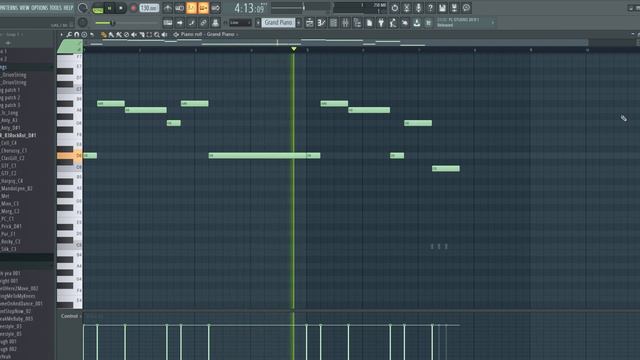Select the Slice tool in piano roll toolbar
640x360 pixels.
[x=142, y=35]
